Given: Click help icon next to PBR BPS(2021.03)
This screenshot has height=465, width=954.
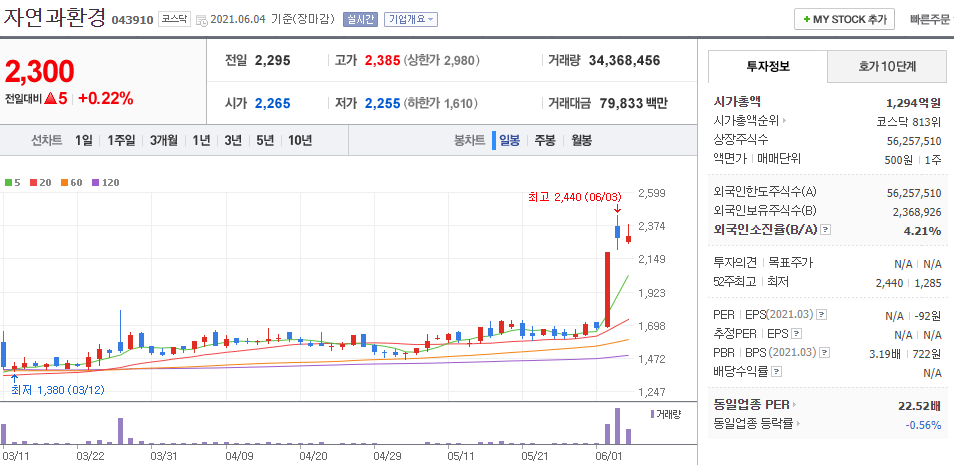Looking at the screenshot, I should click(x=823, y=352).
